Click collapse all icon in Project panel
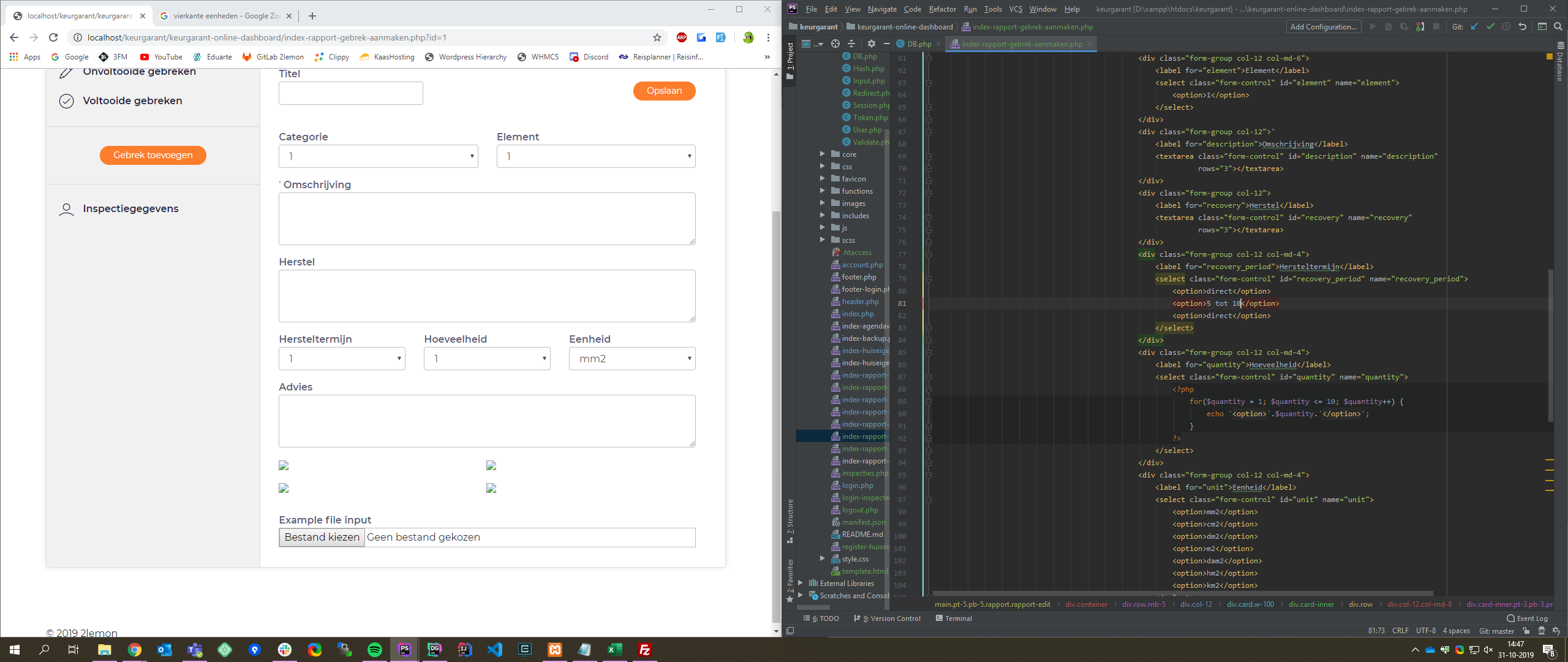 pos(851,44)
